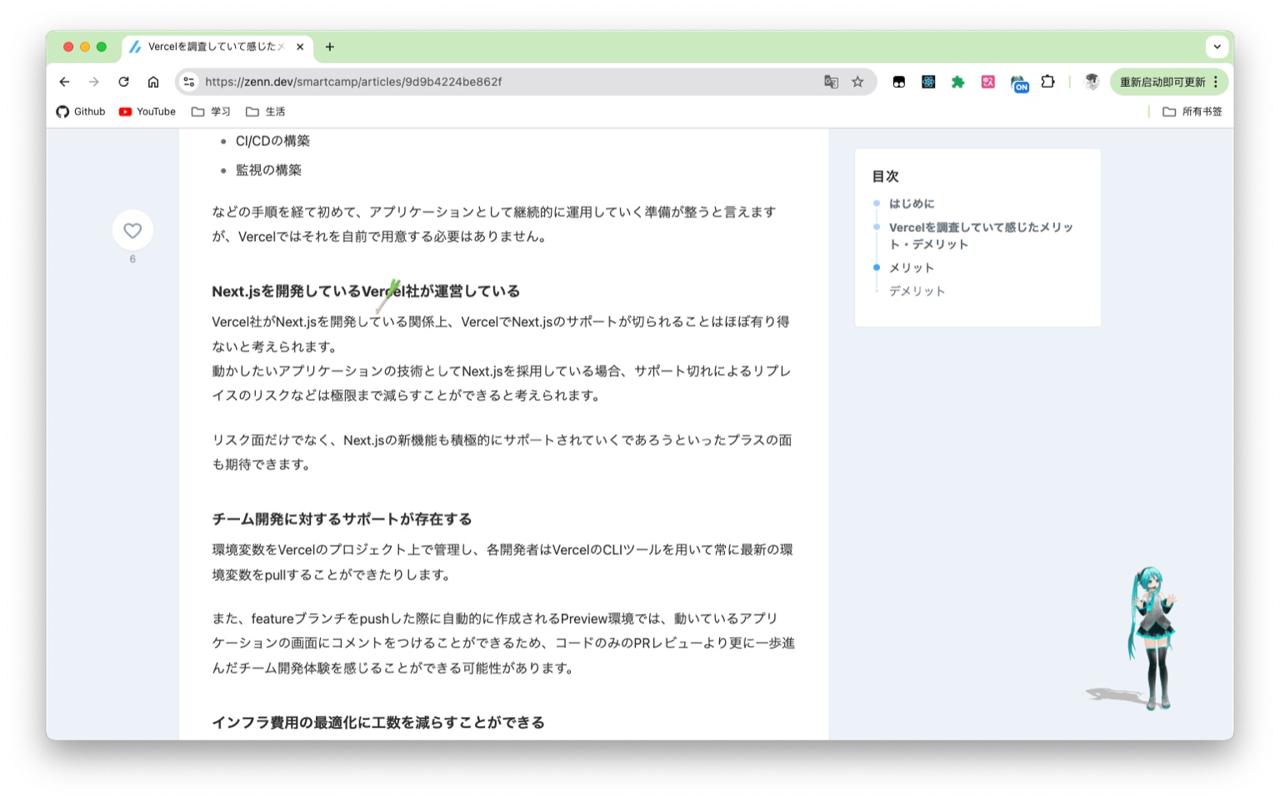This screenshot has width=1280, height=800.
Task: Open the pink extension icon
Action: [987, 82]
